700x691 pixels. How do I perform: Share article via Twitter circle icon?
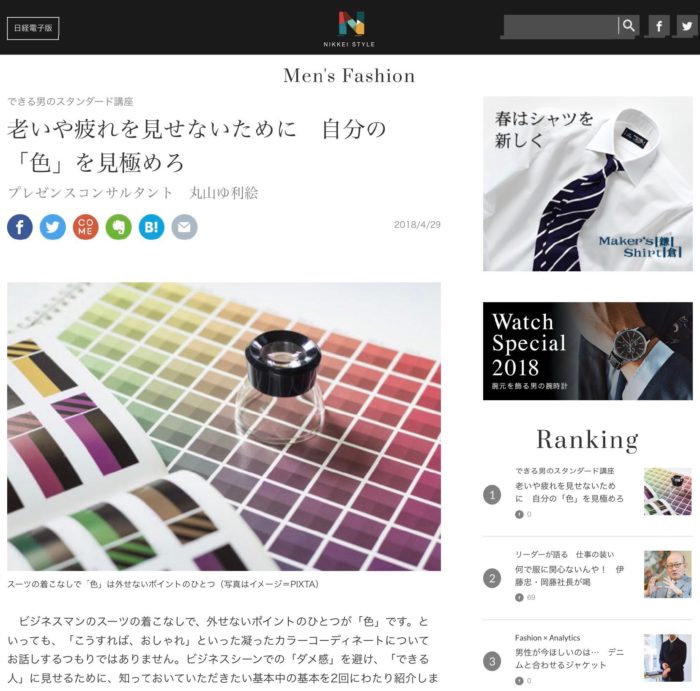click(x=53, y=227)
